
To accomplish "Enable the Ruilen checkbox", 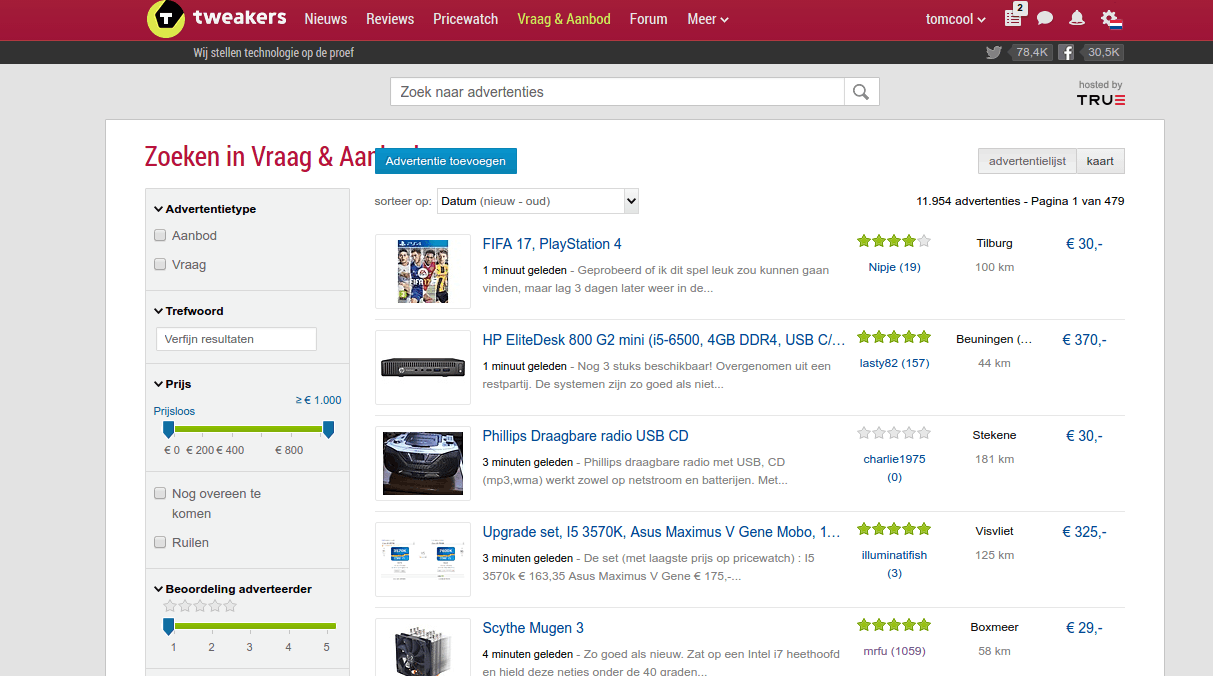I will click(160, 543).
